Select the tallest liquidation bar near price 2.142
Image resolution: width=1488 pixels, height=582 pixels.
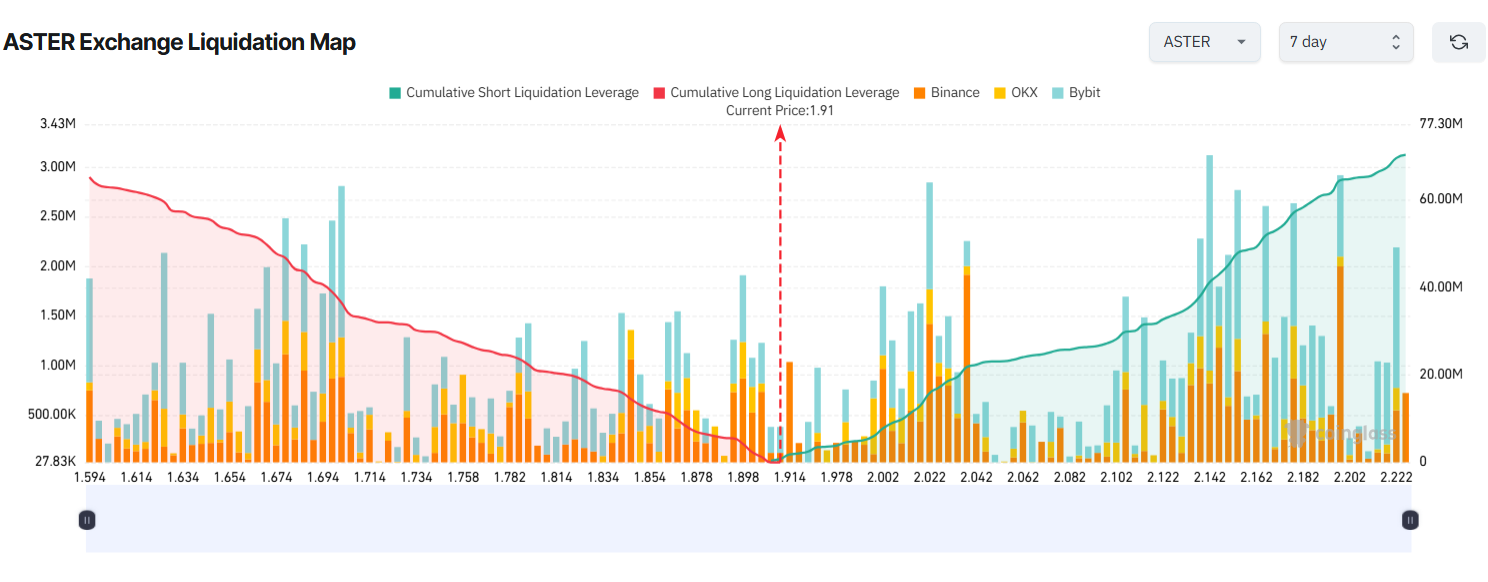click(1208, 300)
